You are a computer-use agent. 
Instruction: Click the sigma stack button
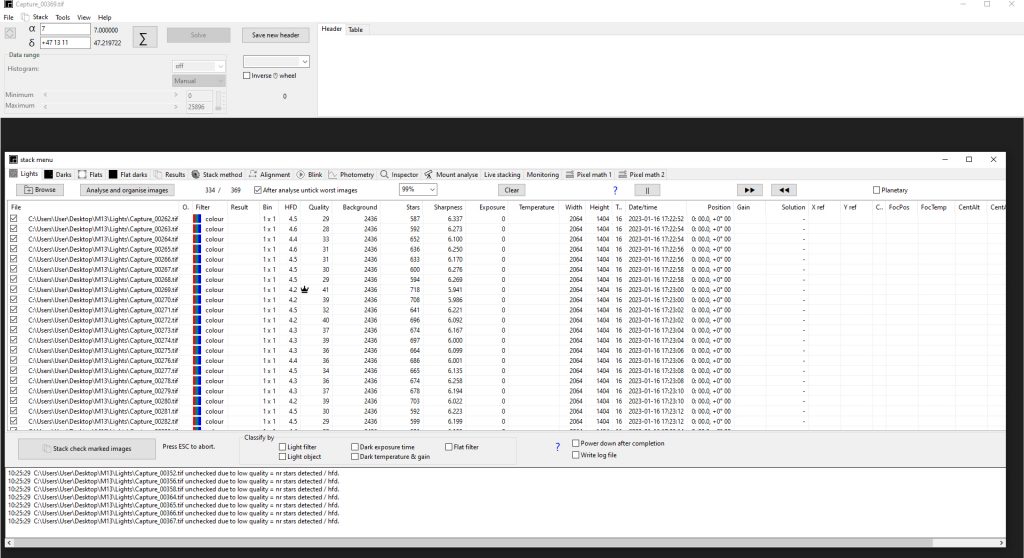pyautogui.click(x=143, y=39)
